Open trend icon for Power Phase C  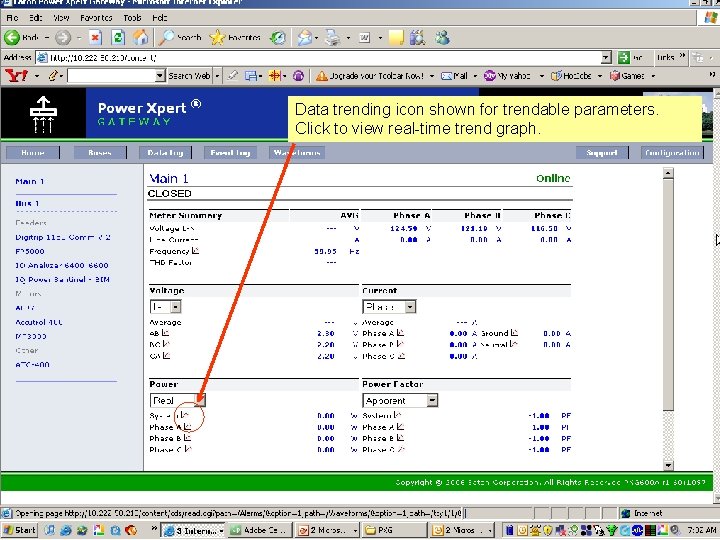188,449
